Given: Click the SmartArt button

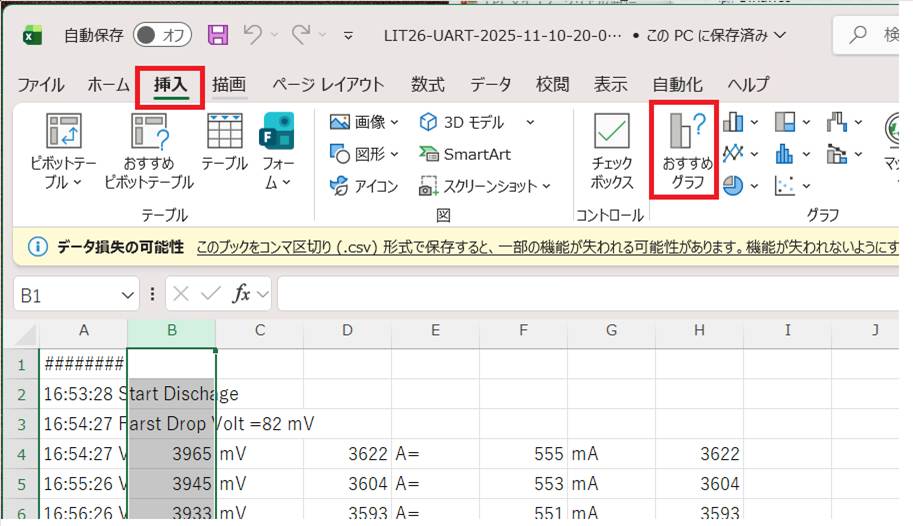Looking at the screenshot, I should coord(465,154).
